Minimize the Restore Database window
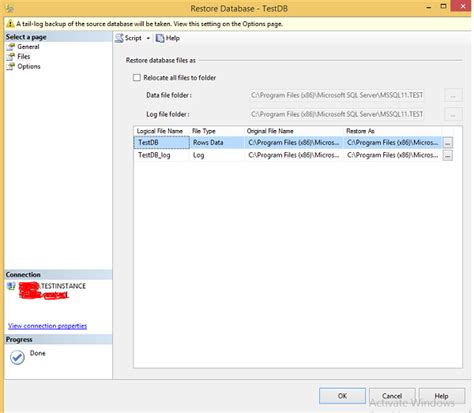This screenshot has width=474, height=413. click(x=429, y=7)
